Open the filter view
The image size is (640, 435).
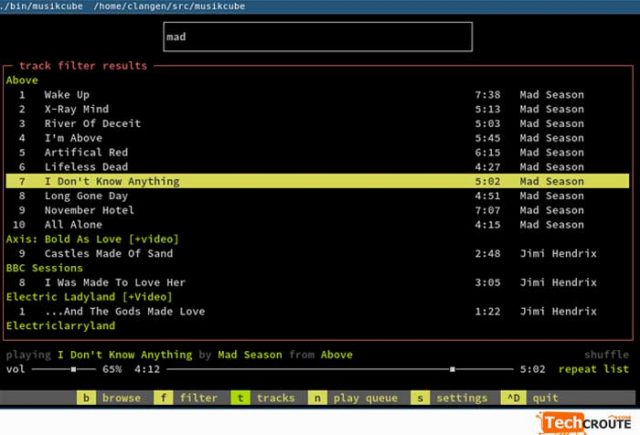pyautogui.click(x=199, y=398)
